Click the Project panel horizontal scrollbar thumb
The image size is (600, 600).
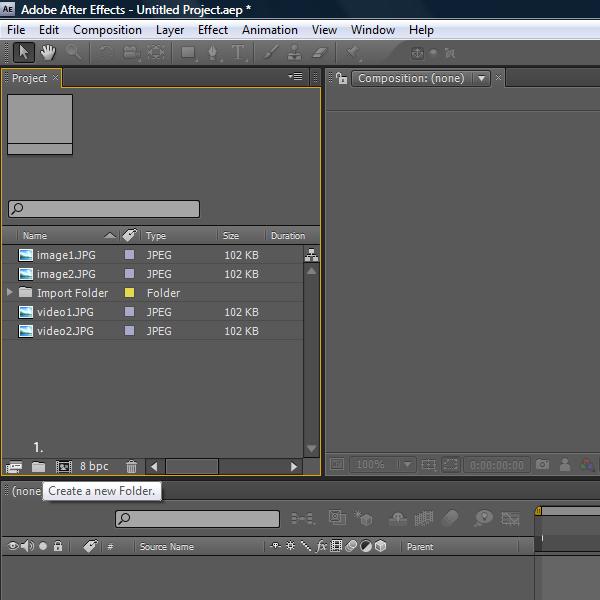pyautogui.click(x=192, y=466)
